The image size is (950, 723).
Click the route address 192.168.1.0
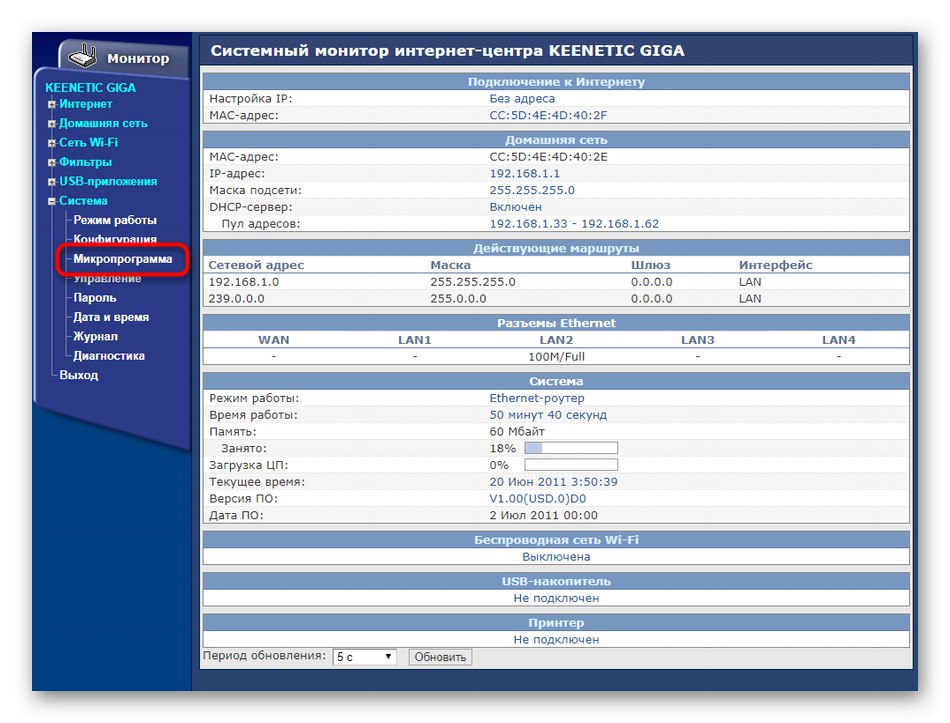coord(244,282)
